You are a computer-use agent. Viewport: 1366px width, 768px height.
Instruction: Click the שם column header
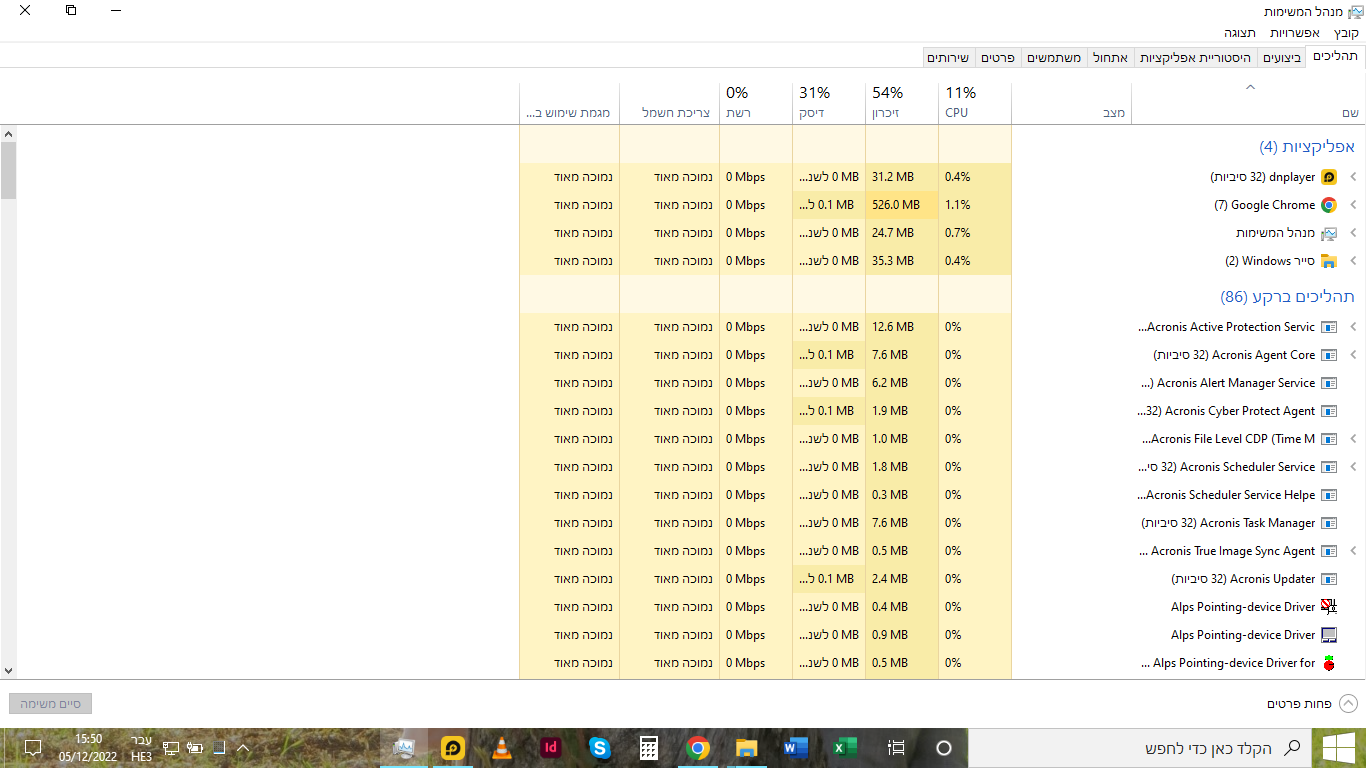(1248, 102)
